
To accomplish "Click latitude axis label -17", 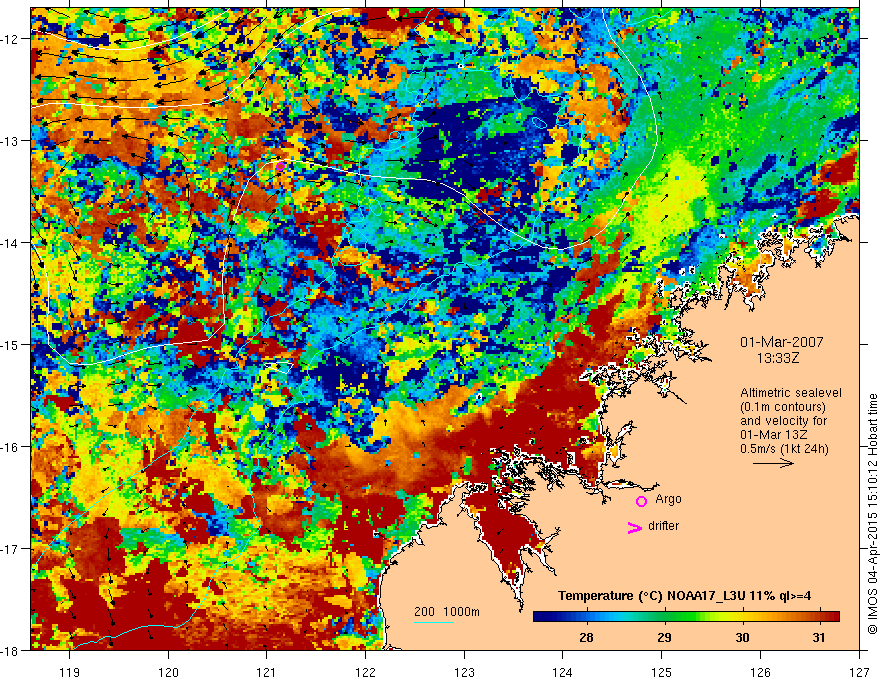I will [11, 549].
